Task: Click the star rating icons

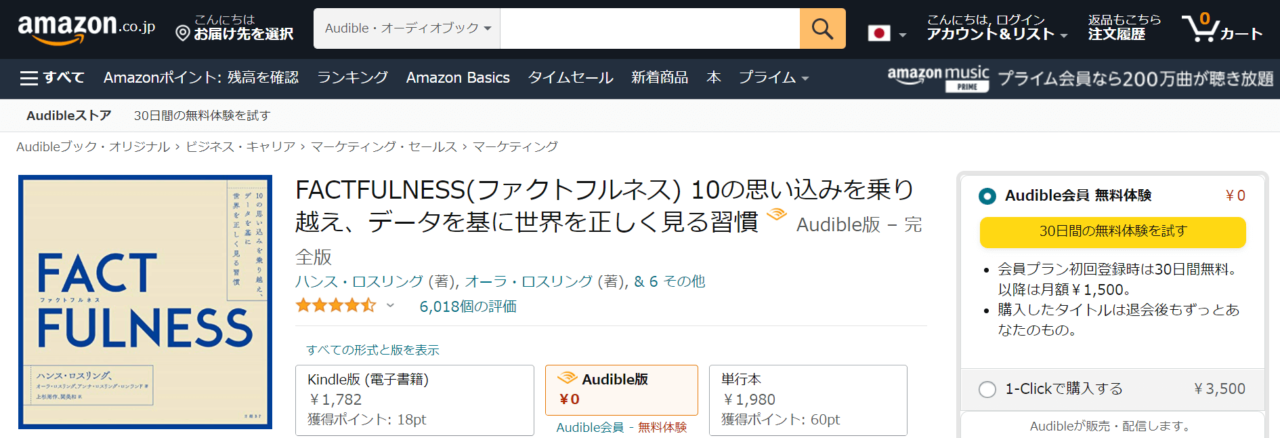Action: click(x=335, y=305)
